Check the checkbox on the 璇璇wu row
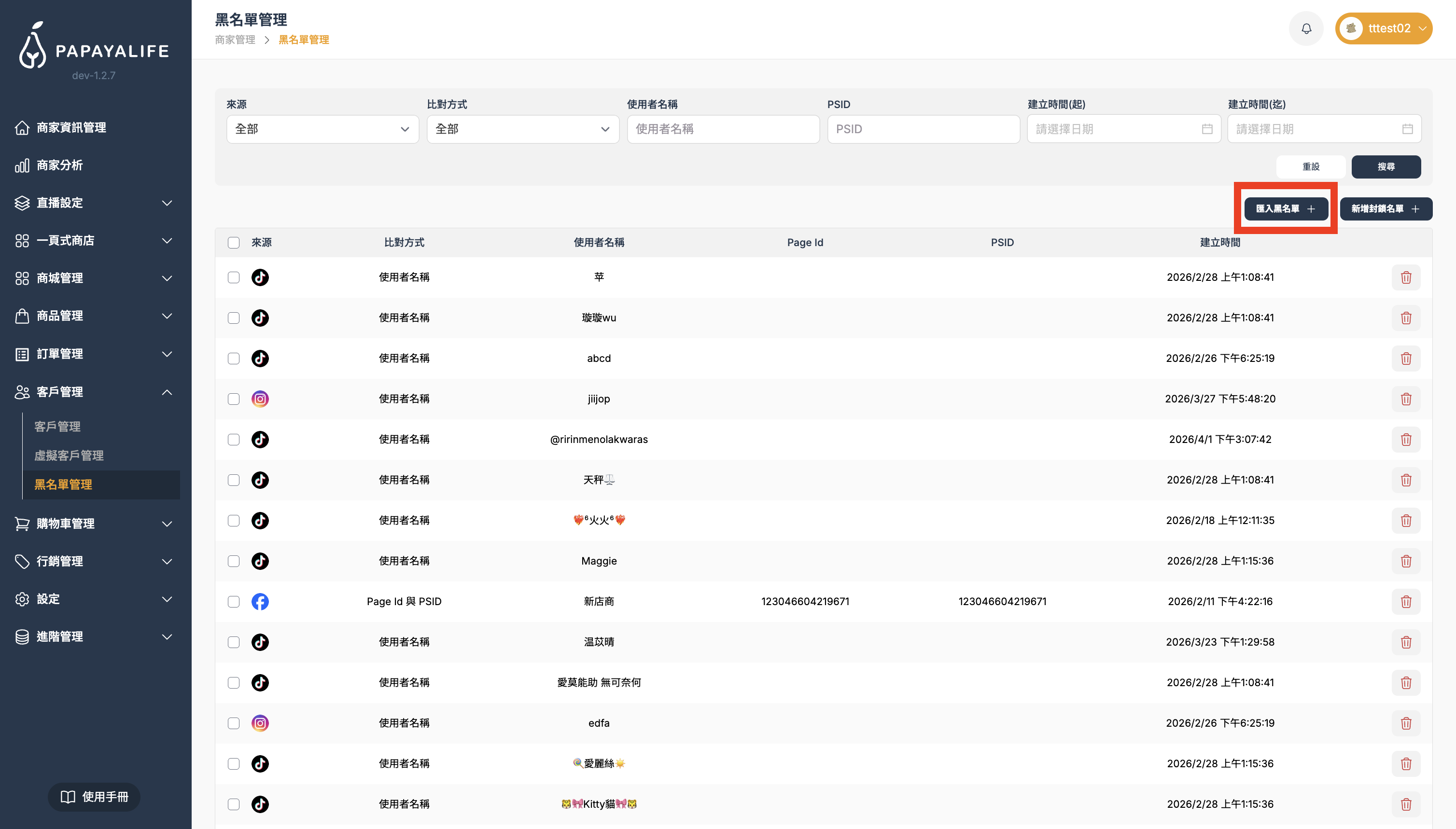 point(234,318)
